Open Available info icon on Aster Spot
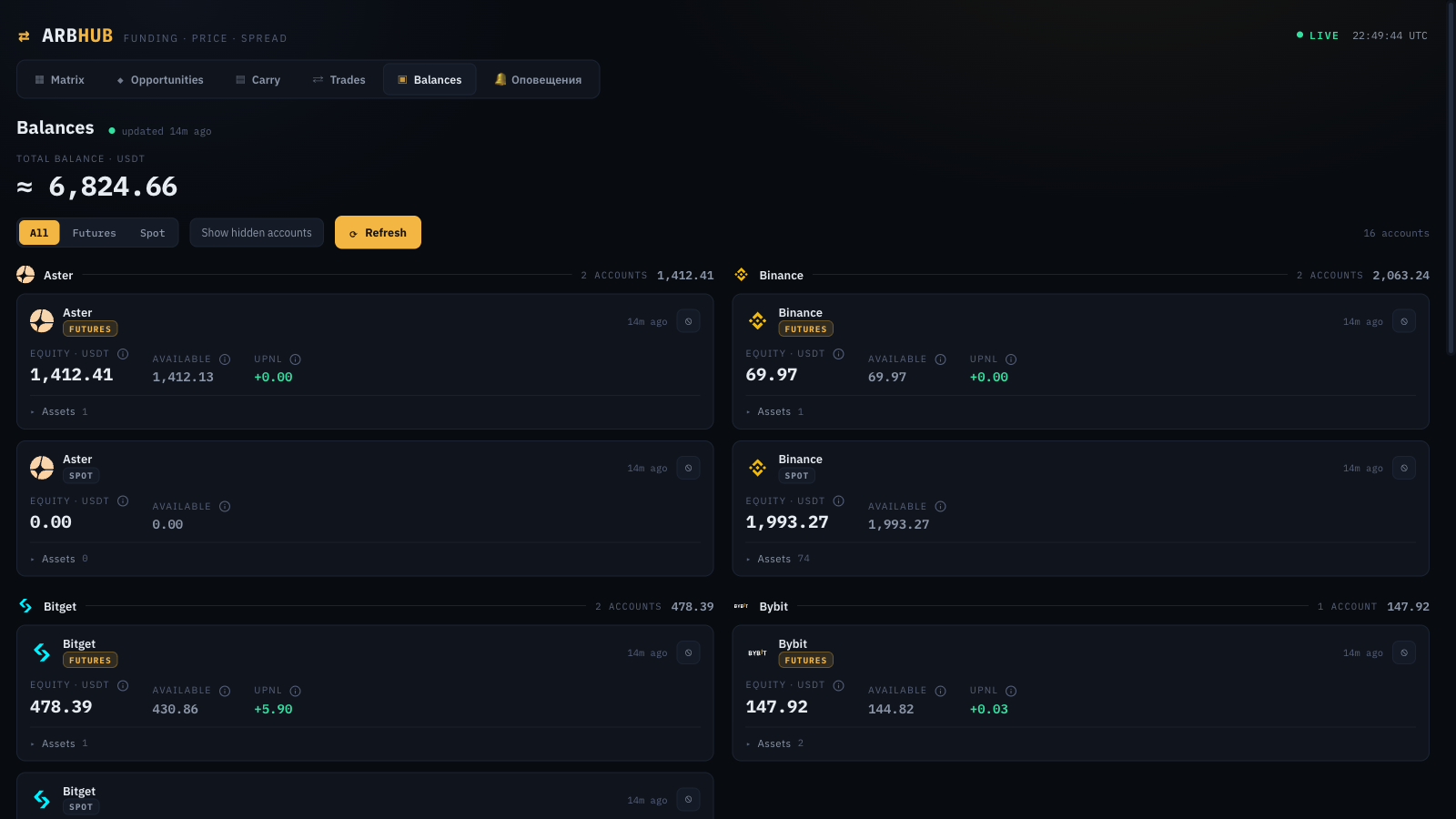The width and height of the screenshot is (1456, 819). (225, 507)
